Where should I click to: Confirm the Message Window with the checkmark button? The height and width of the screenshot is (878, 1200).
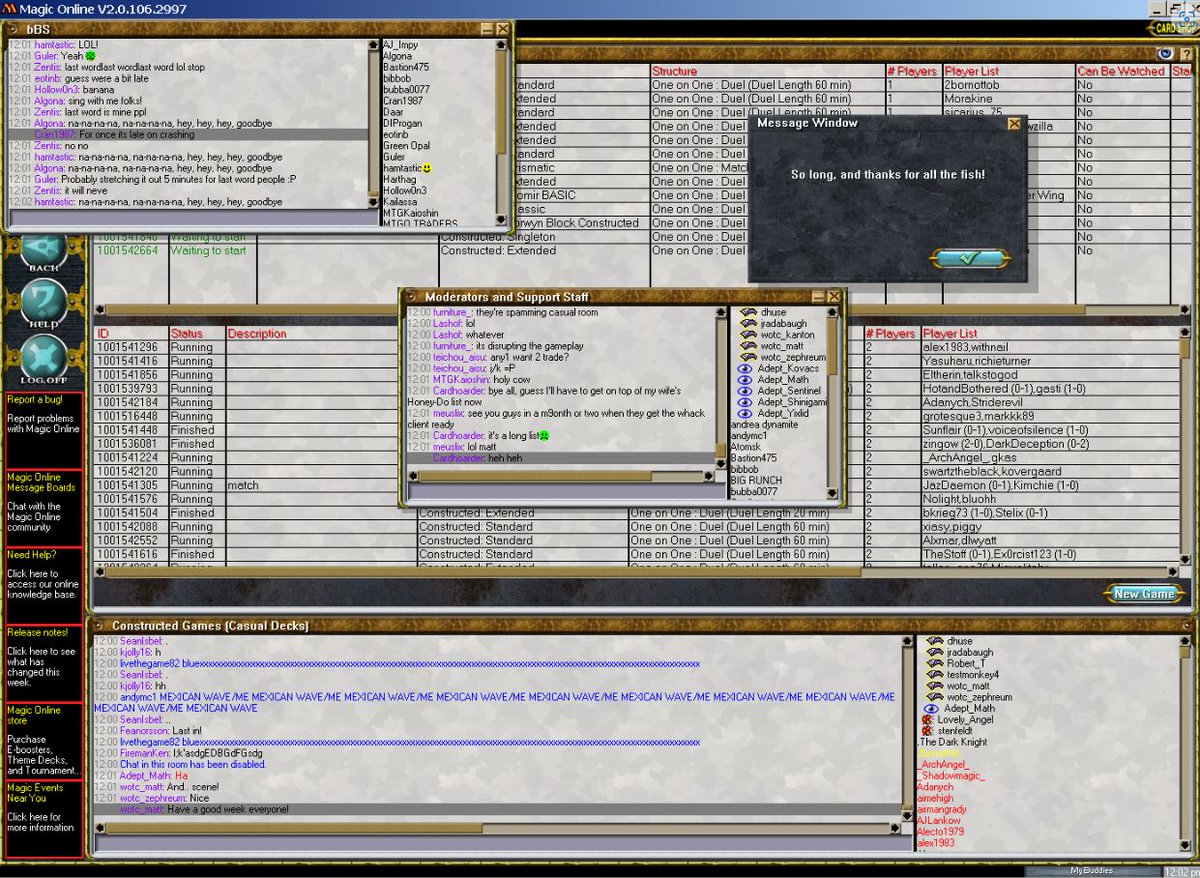point(967,259)
